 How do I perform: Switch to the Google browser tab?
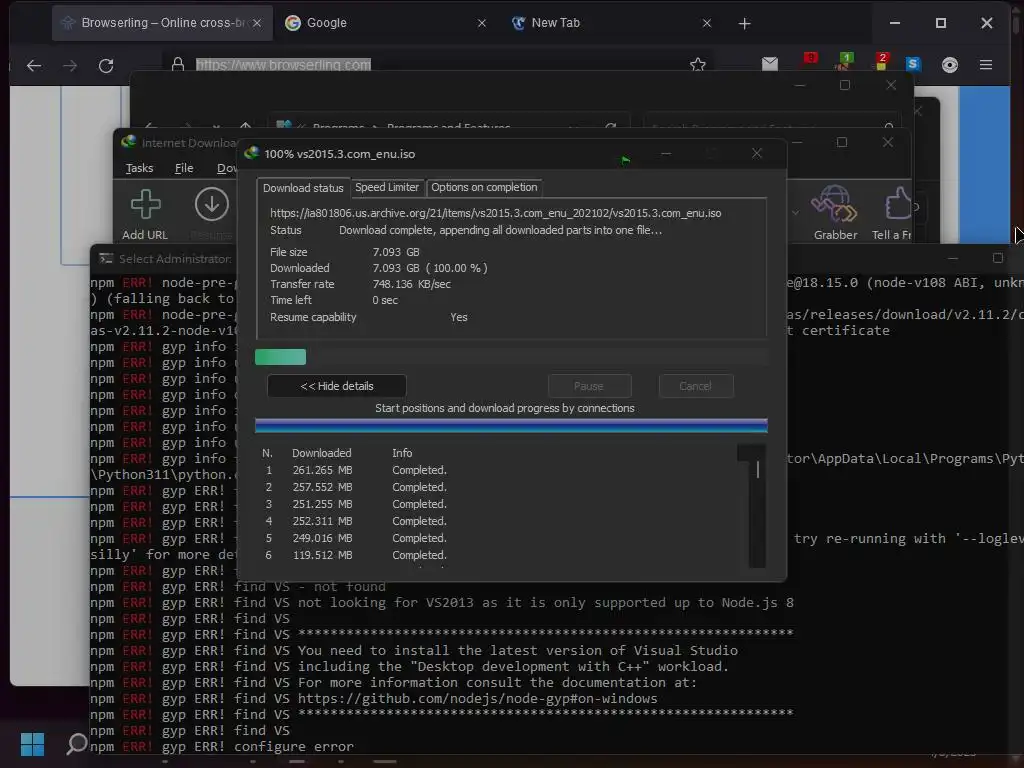point(385,23)
